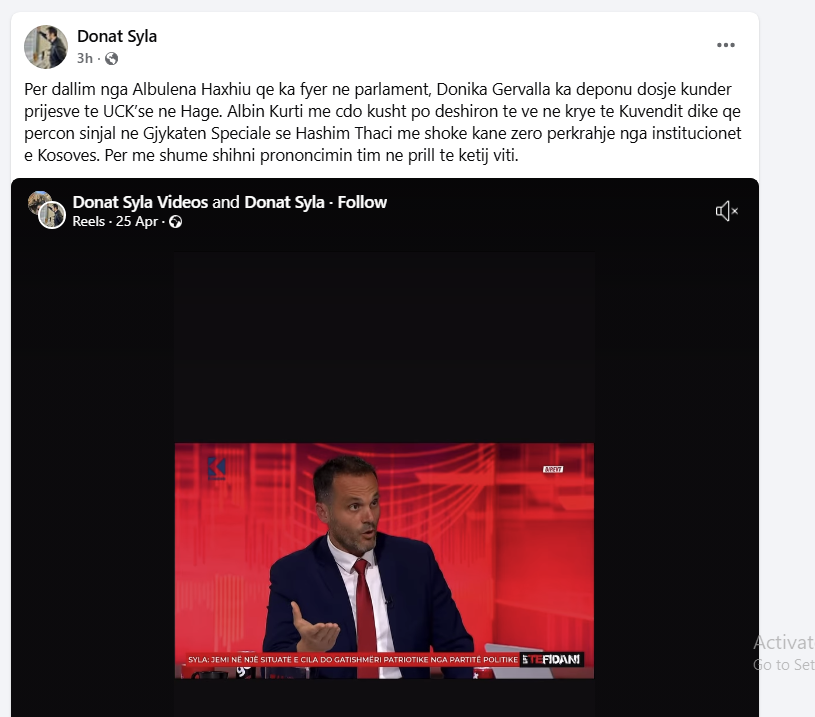Click the TË FIDANI show logo
Viewport: 815px width, 717px height.
pyautogui.click(x=551, y=659)
